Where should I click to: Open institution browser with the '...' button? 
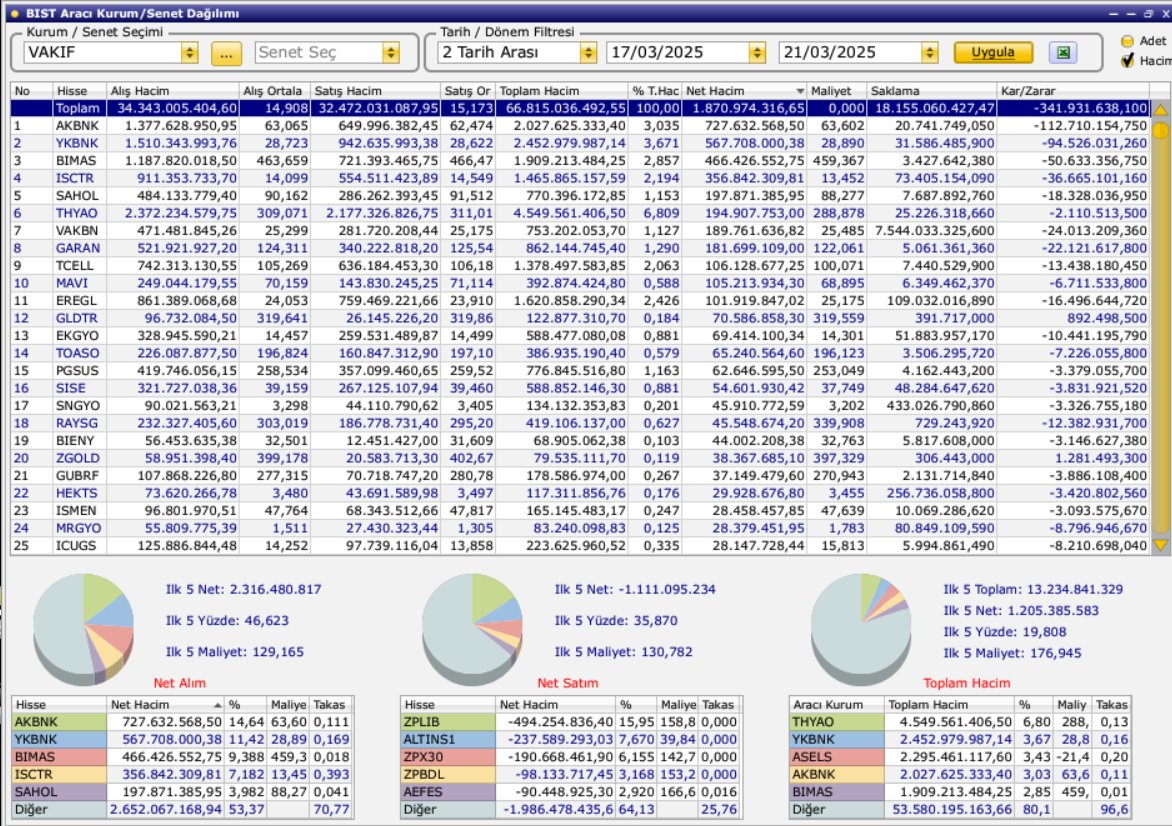pos(226,53)
